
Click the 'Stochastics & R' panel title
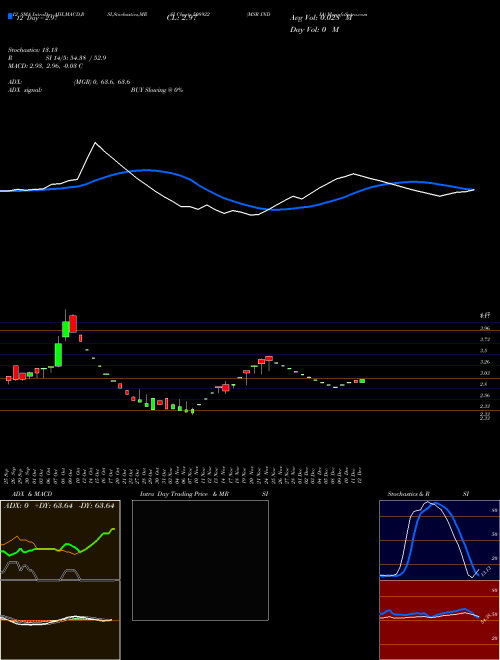coord(409,494)
